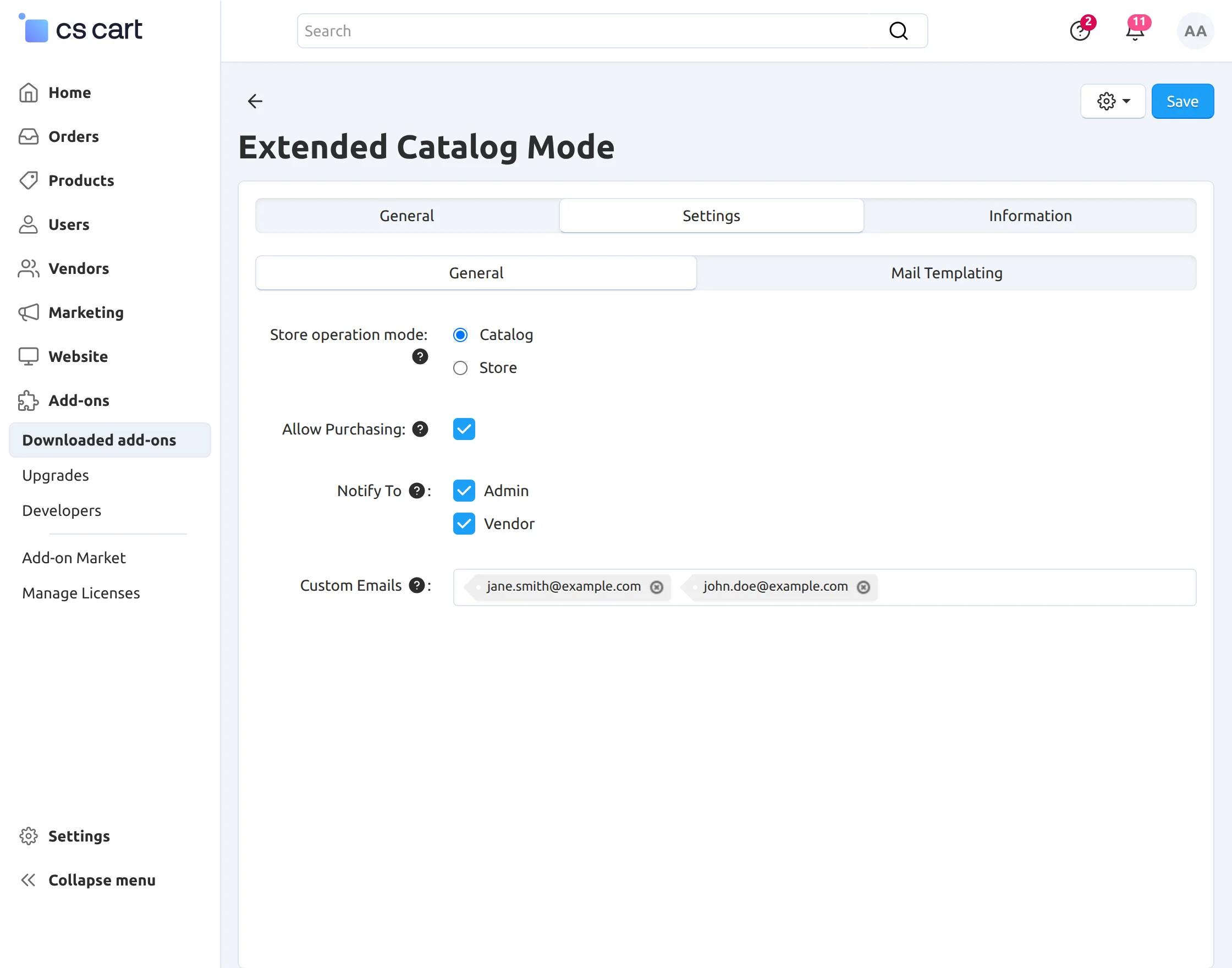
Task: Open Manage Licenses link
Action: [x=81, y=593]
